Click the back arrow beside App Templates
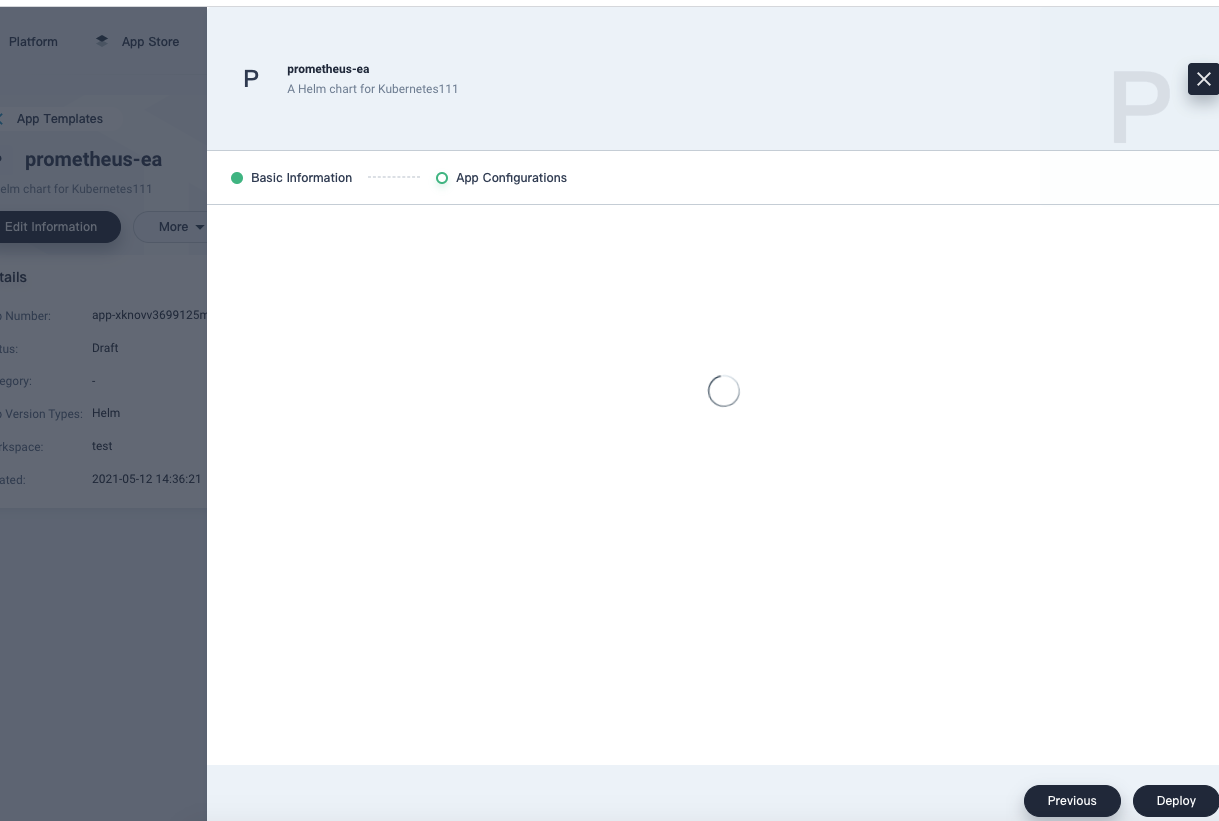Image resolution: width=1219 pixels, height=821 pixels. tap(3, 118)
